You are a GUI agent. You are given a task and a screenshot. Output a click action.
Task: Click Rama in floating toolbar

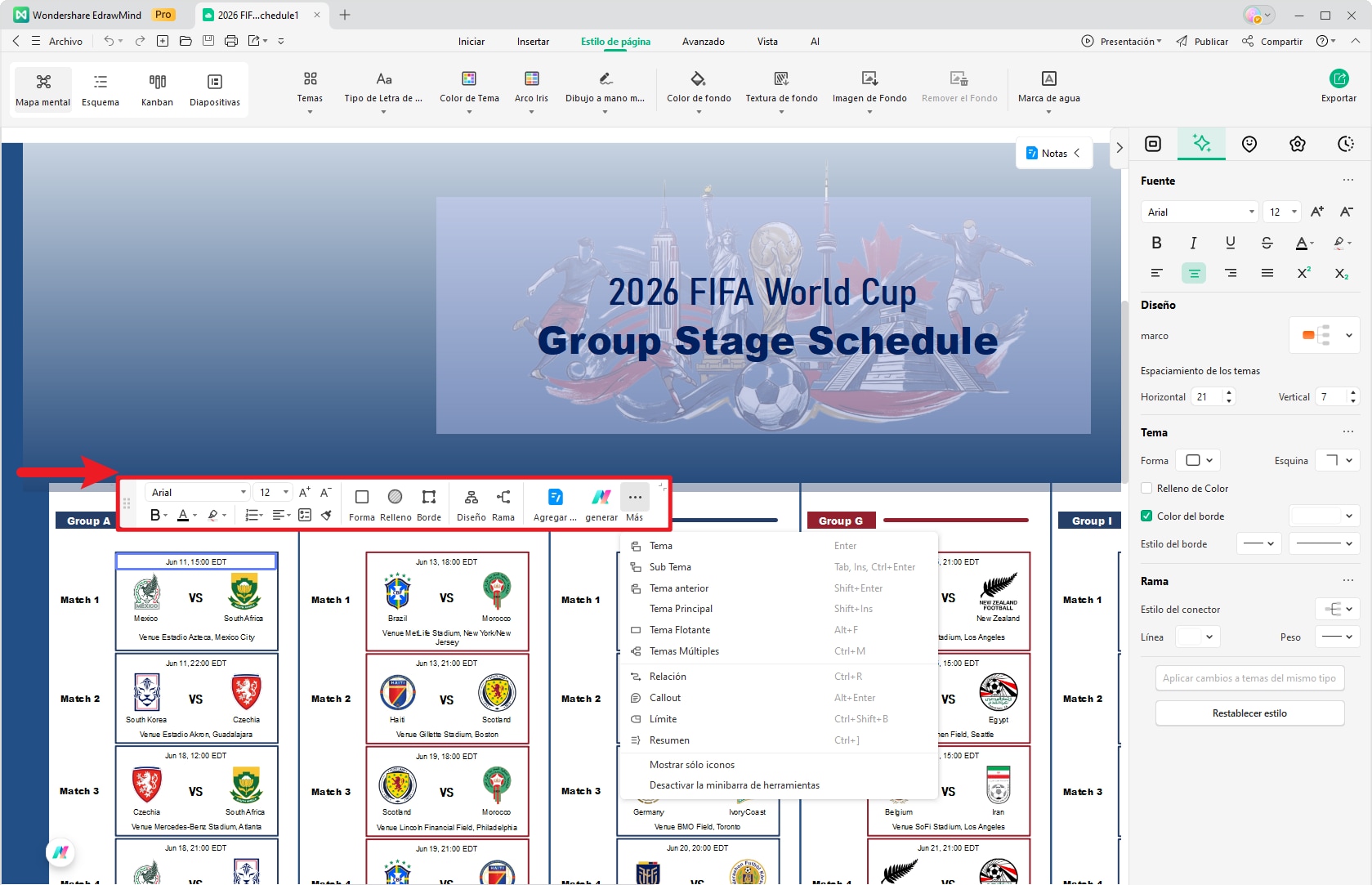tap(503, 505)
